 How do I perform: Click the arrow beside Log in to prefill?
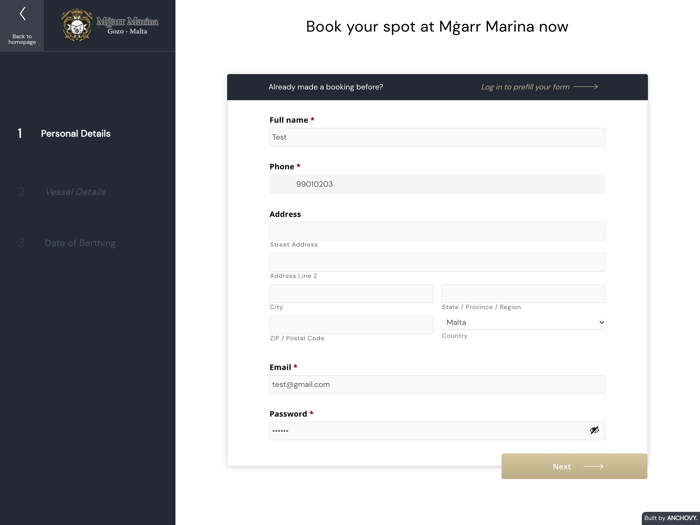click(586, 87)
